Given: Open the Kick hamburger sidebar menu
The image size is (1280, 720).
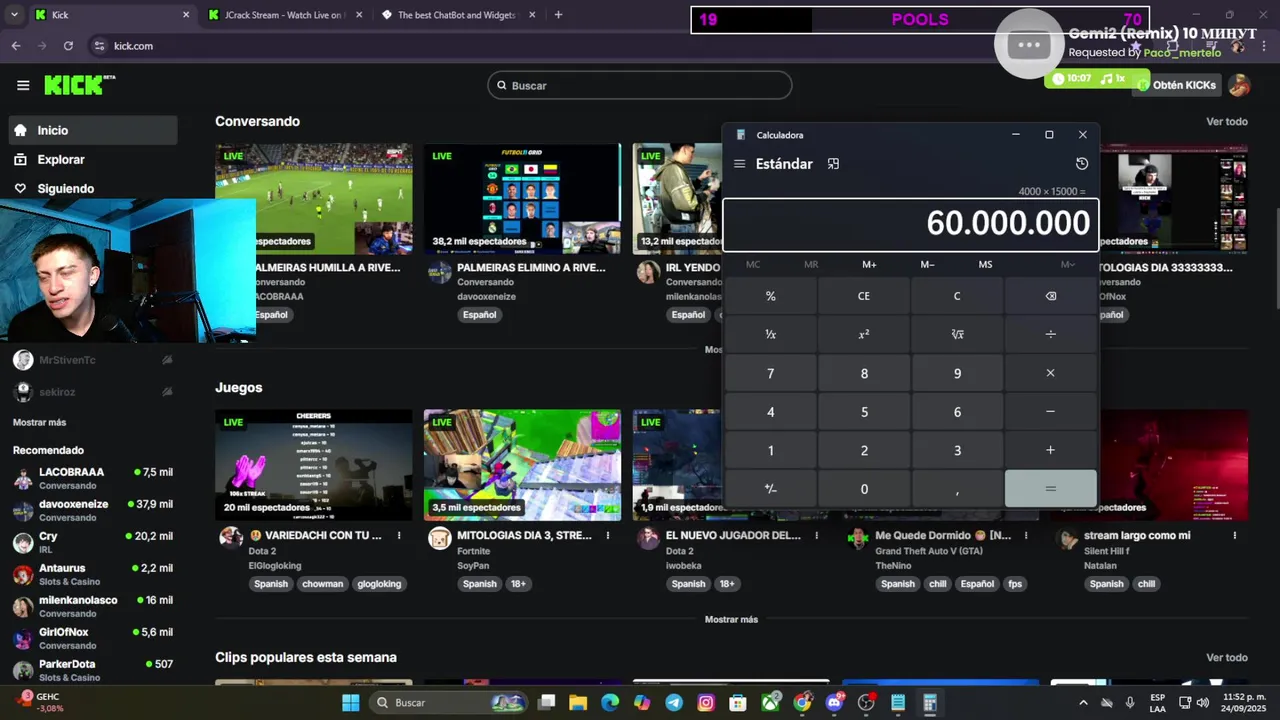Looking at the screenshot, I should (23, 85).
